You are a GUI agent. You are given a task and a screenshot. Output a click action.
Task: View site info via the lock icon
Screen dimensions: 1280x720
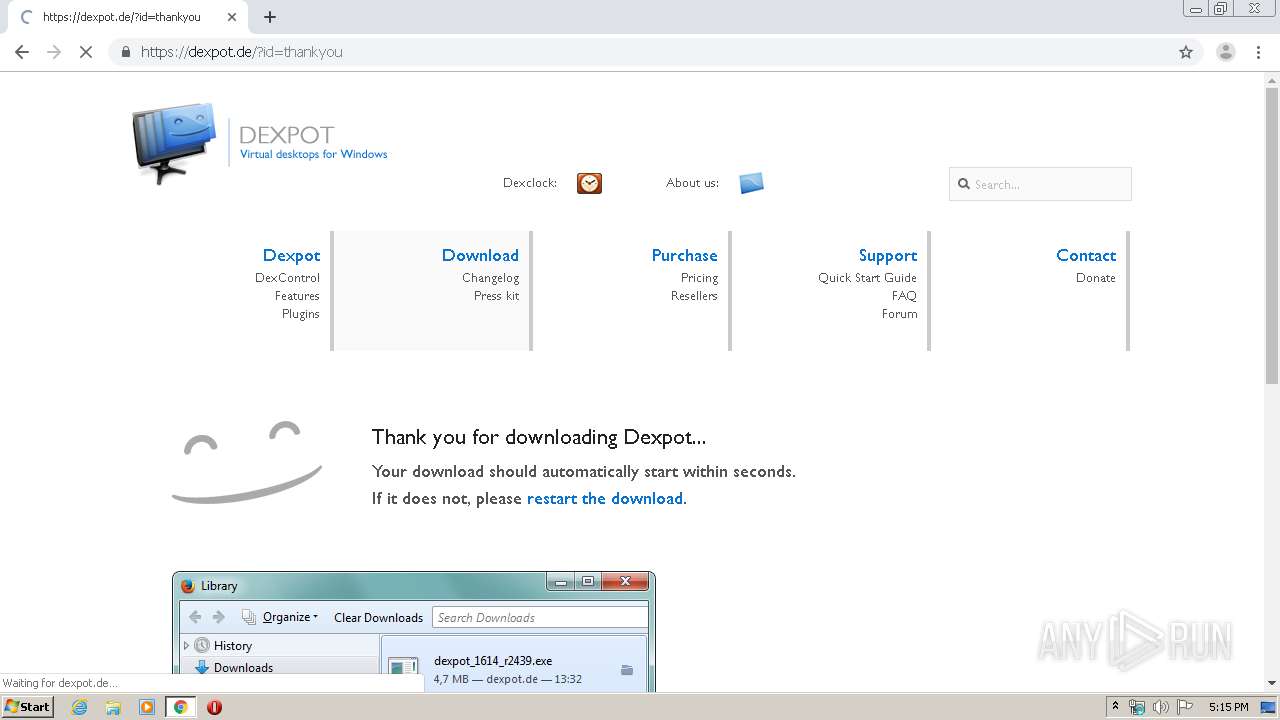[125, 52]
